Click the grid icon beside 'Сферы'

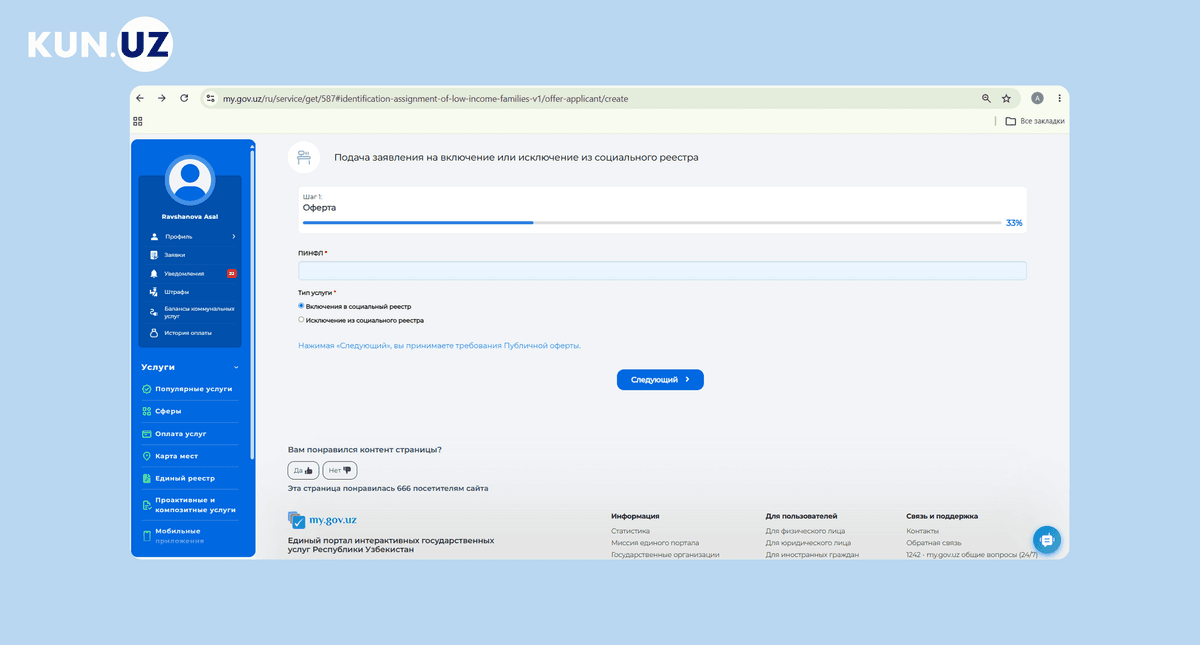tap(147, 411)
